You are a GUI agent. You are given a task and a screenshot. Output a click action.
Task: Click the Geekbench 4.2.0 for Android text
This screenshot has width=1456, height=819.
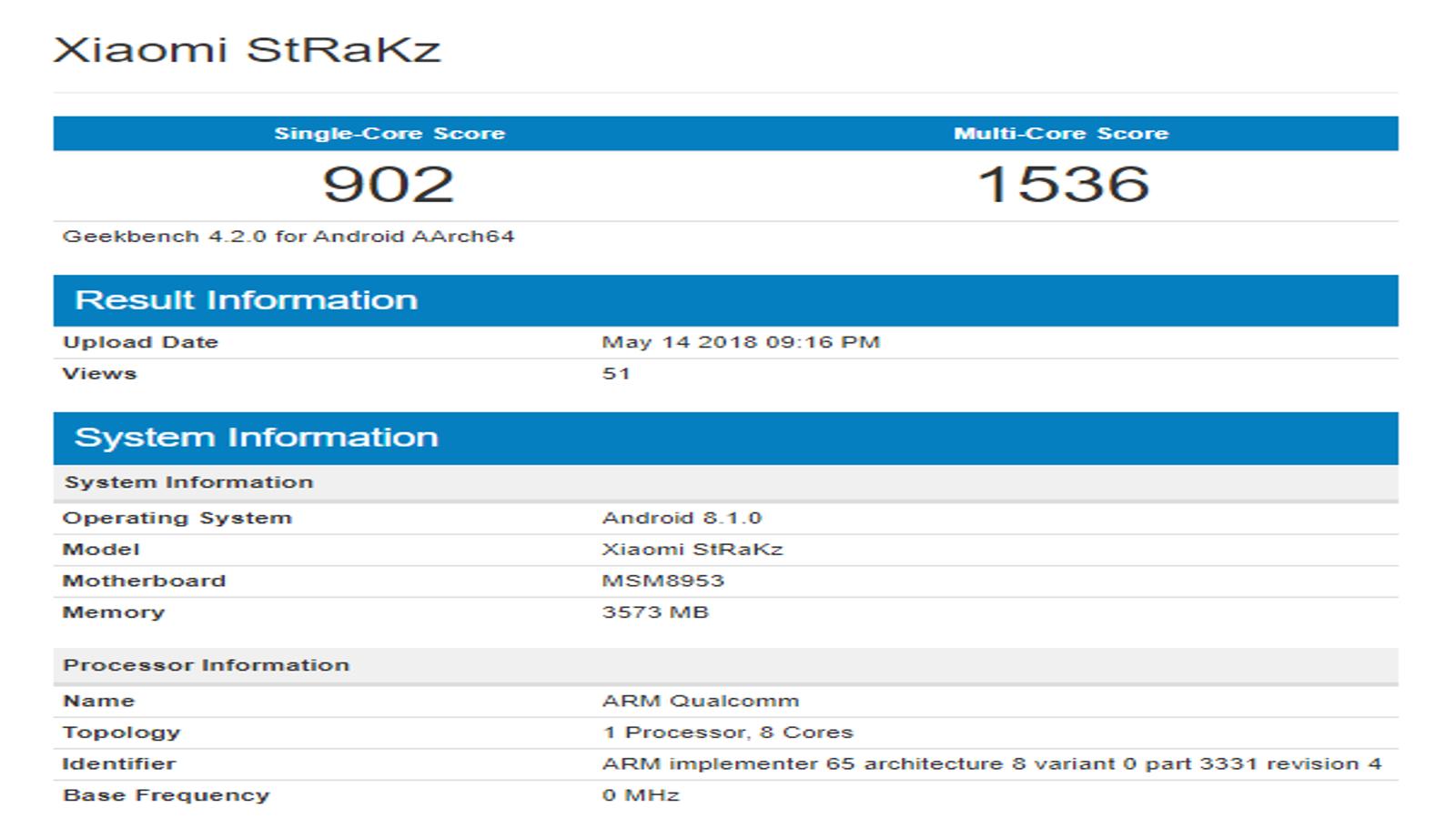pos(288,237)
